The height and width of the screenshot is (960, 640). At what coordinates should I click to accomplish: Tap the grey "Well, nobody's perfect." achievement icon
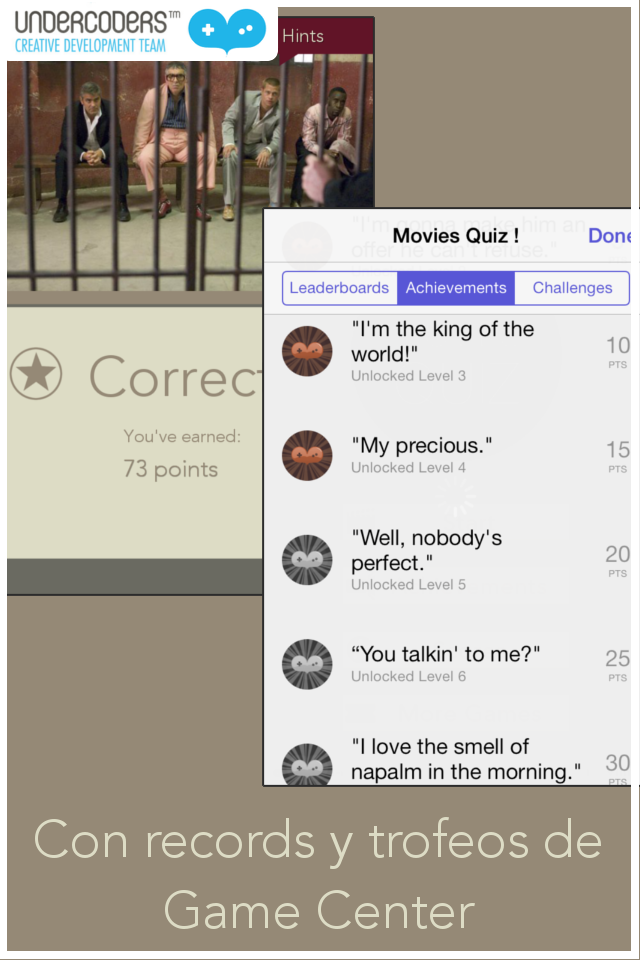point(307,560)
